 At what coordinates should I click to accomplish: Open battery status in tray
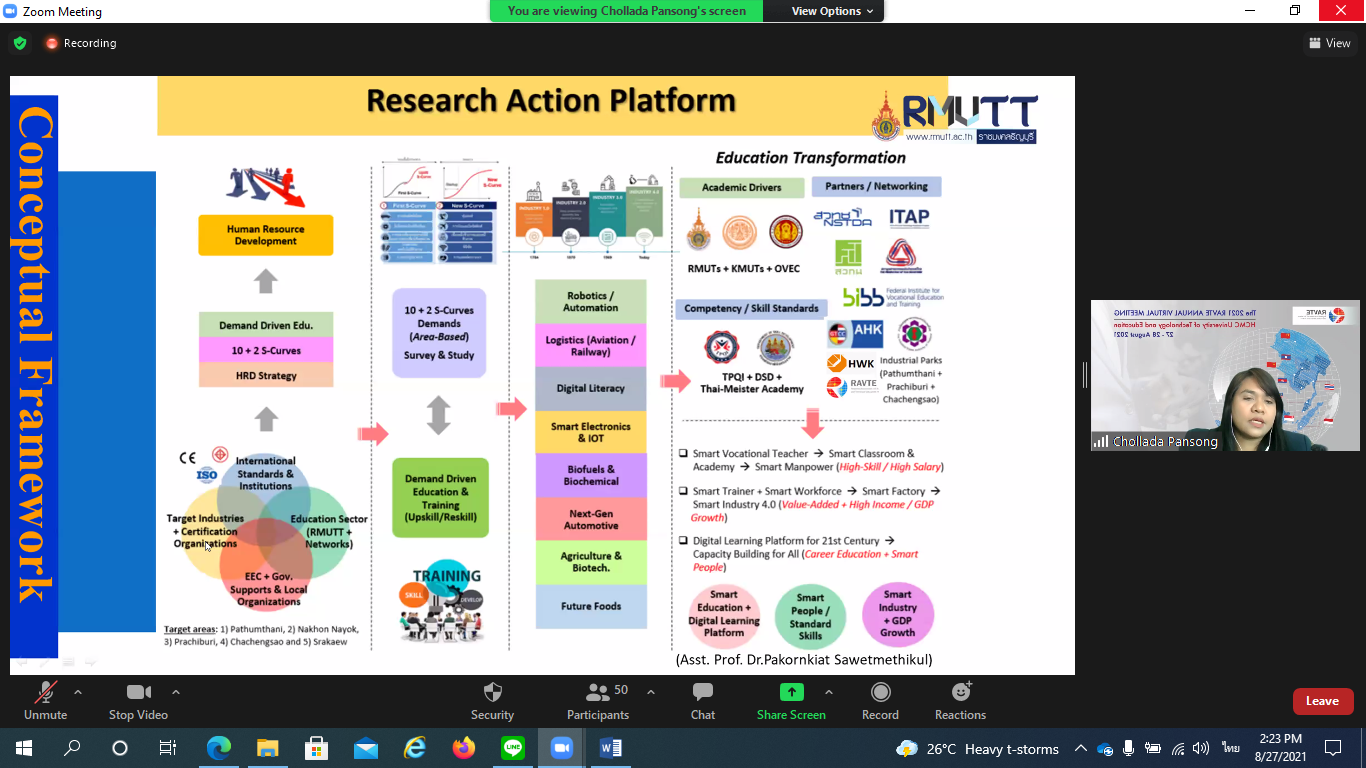point(1153,748)
